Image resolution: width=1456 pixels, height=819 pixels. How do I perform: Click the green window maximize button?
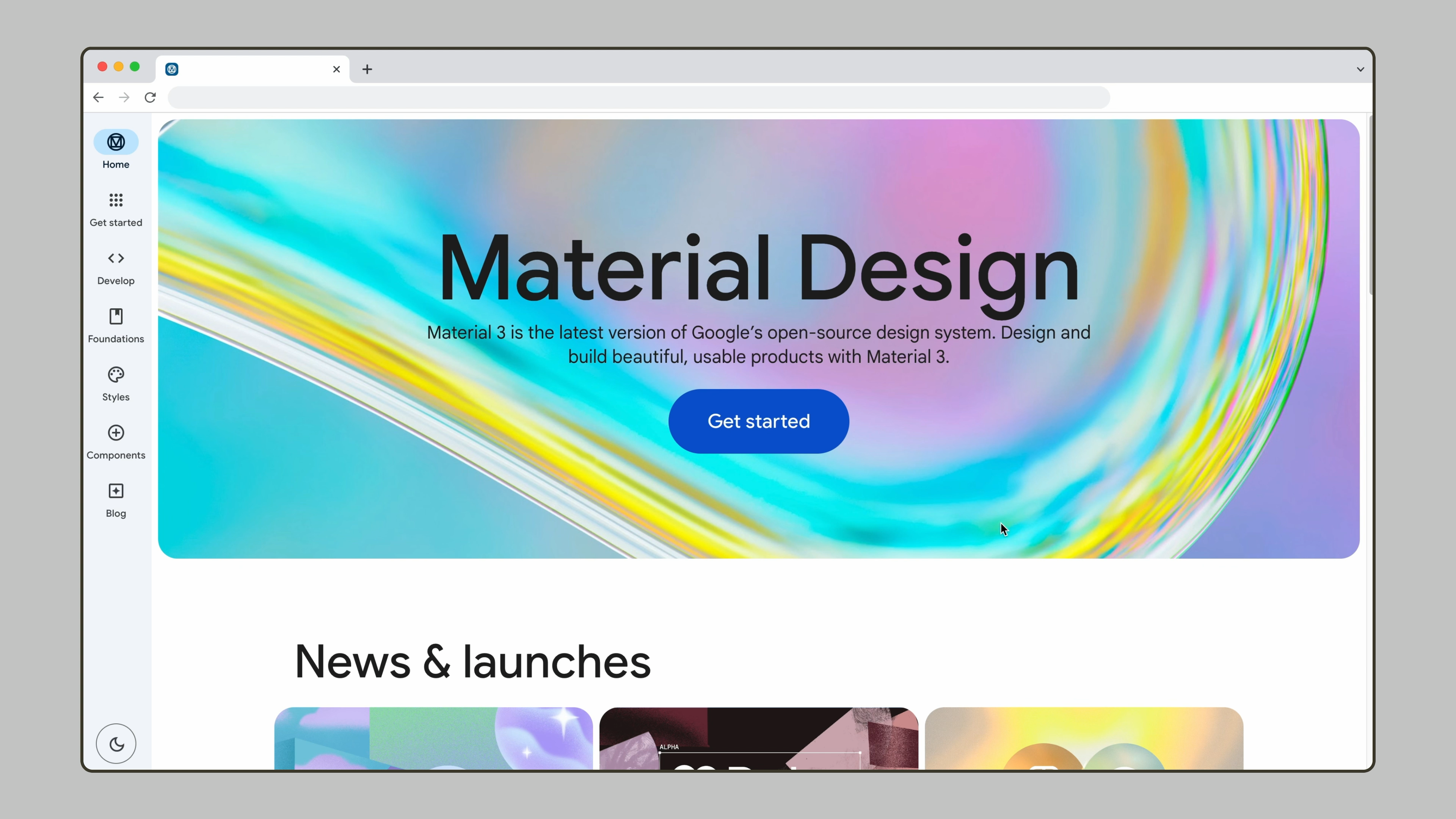[135, 67]
